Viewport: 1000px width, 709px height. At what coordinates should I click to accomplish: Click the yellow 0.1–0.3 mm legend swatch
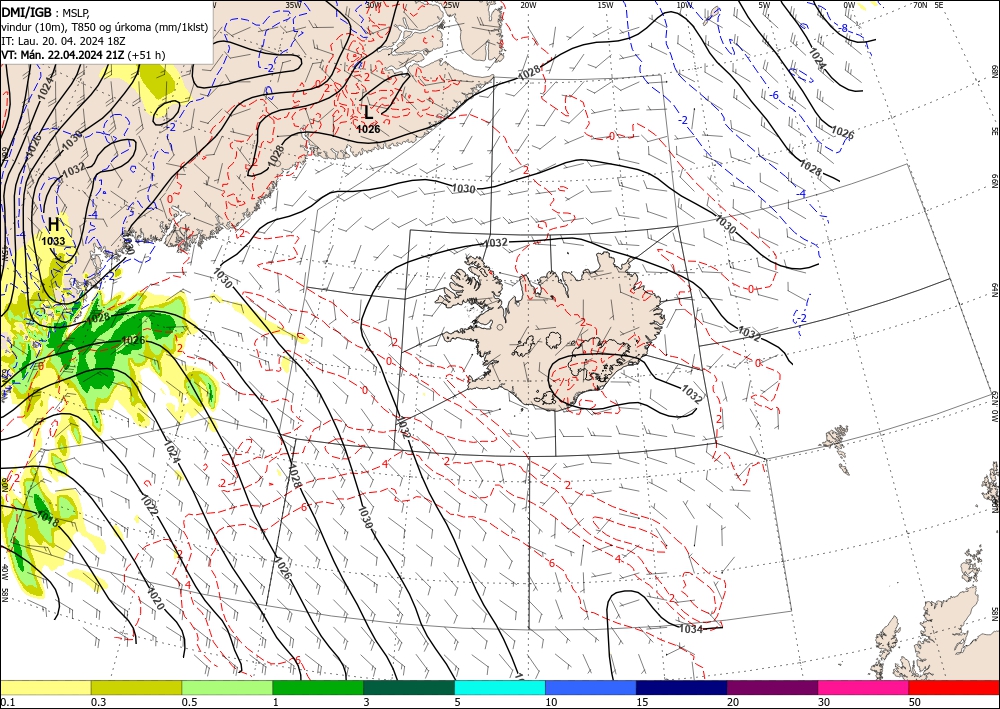coord(45,687)
